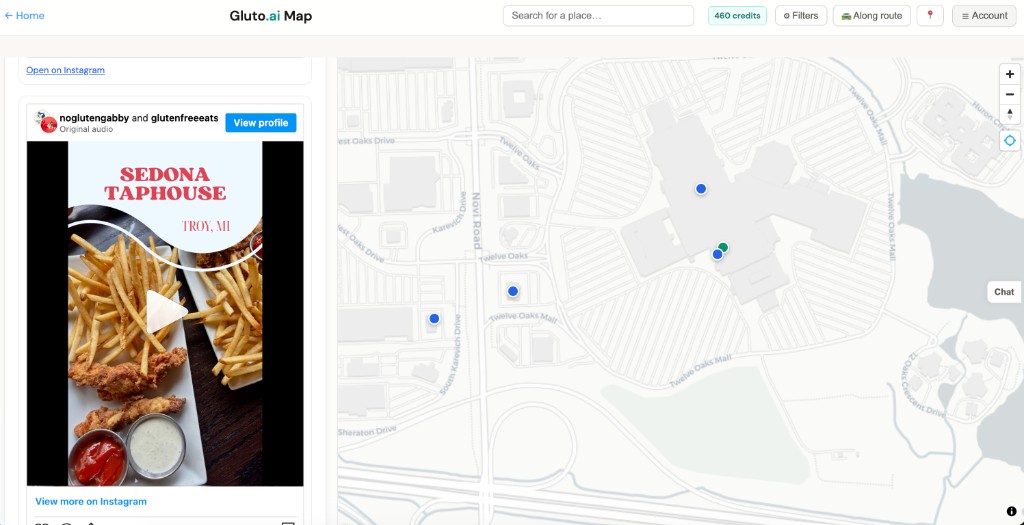
Task: Go back to Home
Action: 24,16
